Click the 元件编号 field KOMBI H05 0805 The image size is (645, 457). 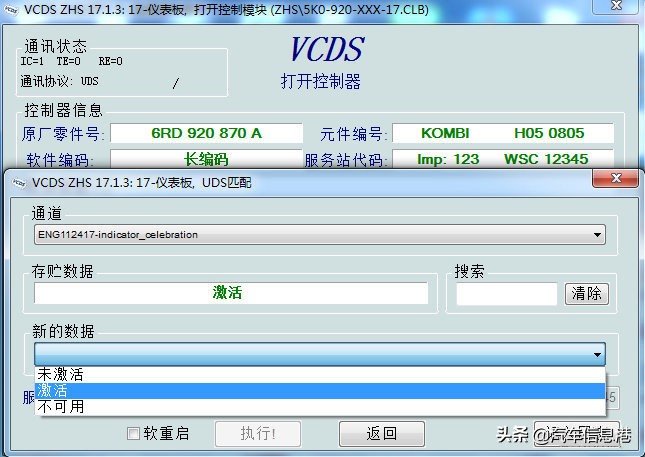pyautogui.click(x=503, y=133)
